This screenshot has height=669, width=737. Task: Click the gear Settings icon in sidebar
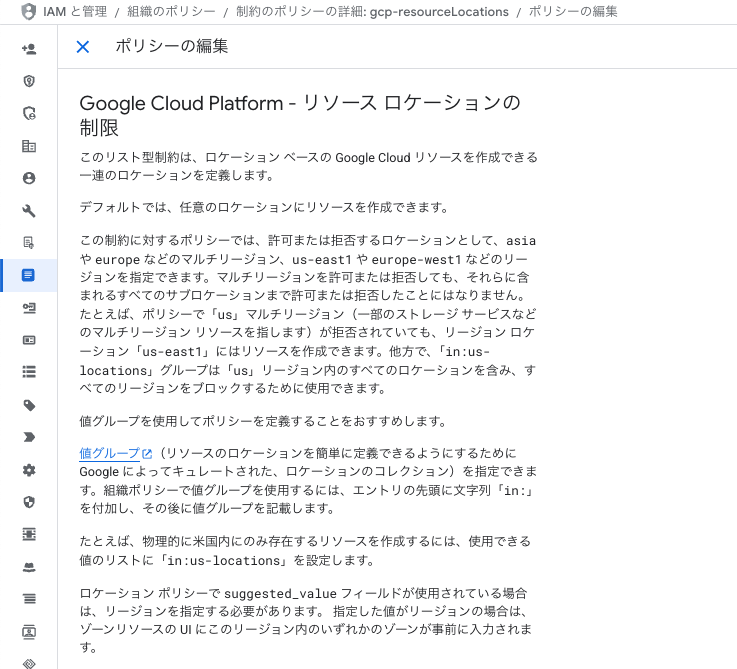tap(28, 469)
